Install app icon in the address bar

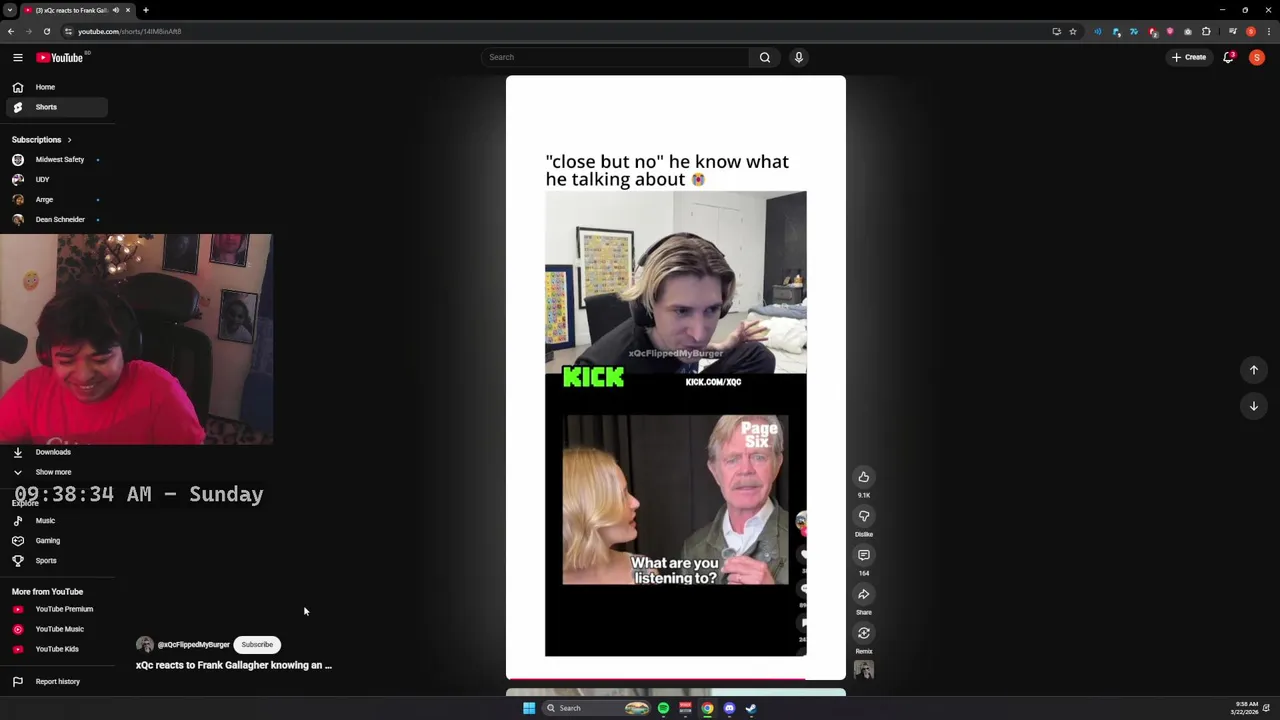[1057, 31]
